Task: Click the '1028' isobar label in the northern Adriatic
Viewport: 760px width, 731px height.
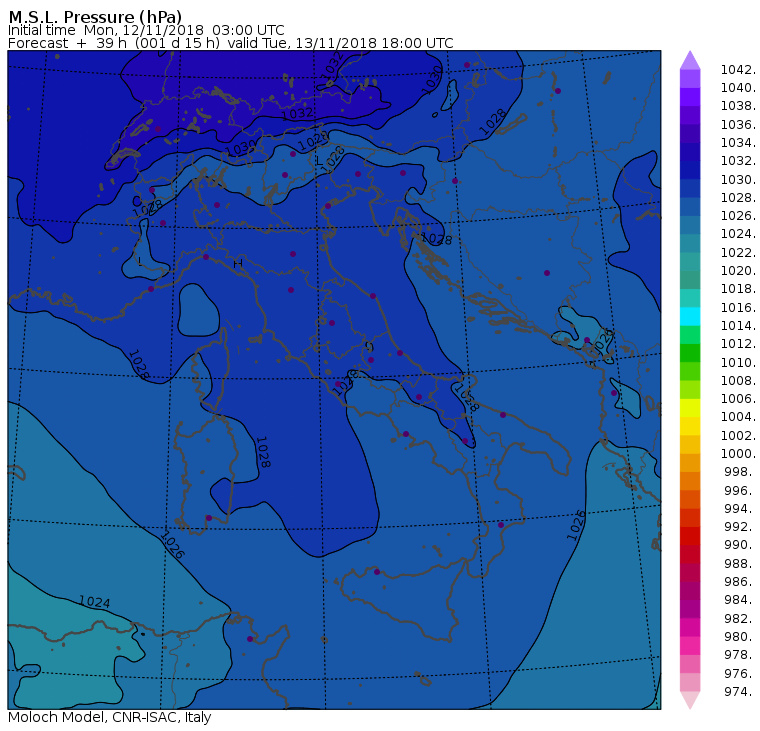Action: pyautogui.click(x=436, y=239)
